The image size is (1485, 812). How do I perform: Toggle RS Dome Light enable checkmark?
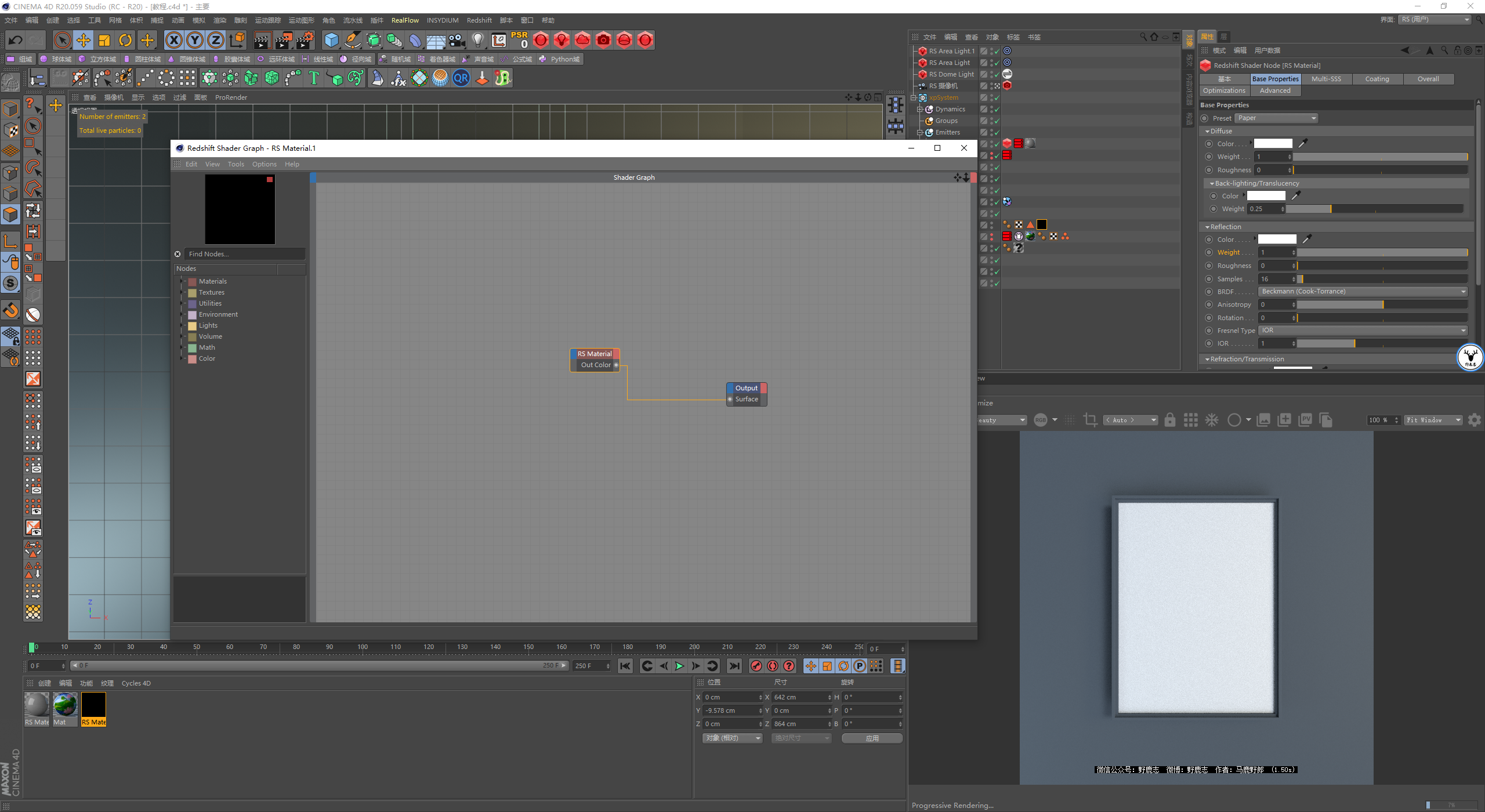coord(997,74)
